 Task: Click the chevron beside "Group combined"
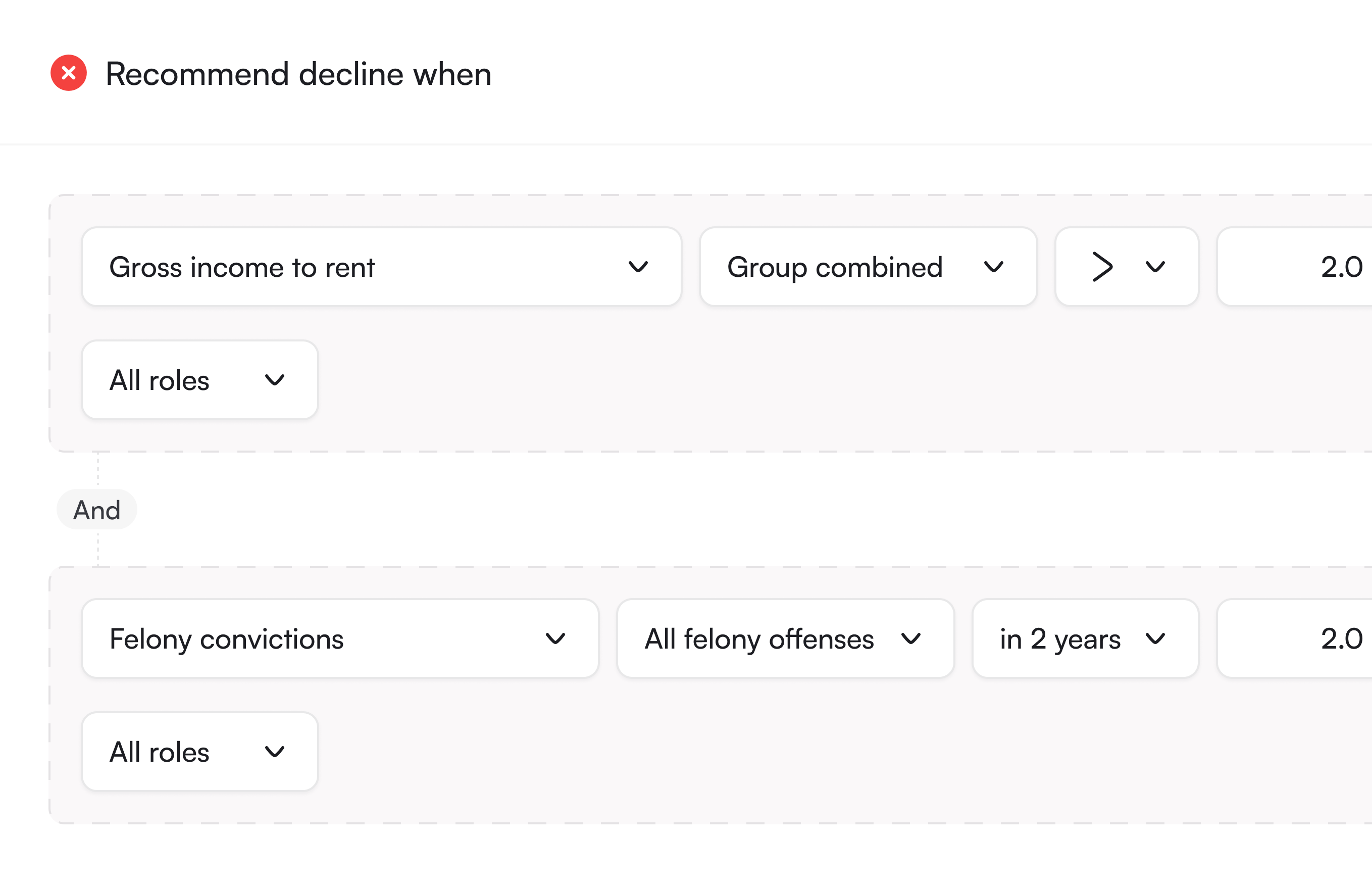pyautogui.click(x=993, y=267)
